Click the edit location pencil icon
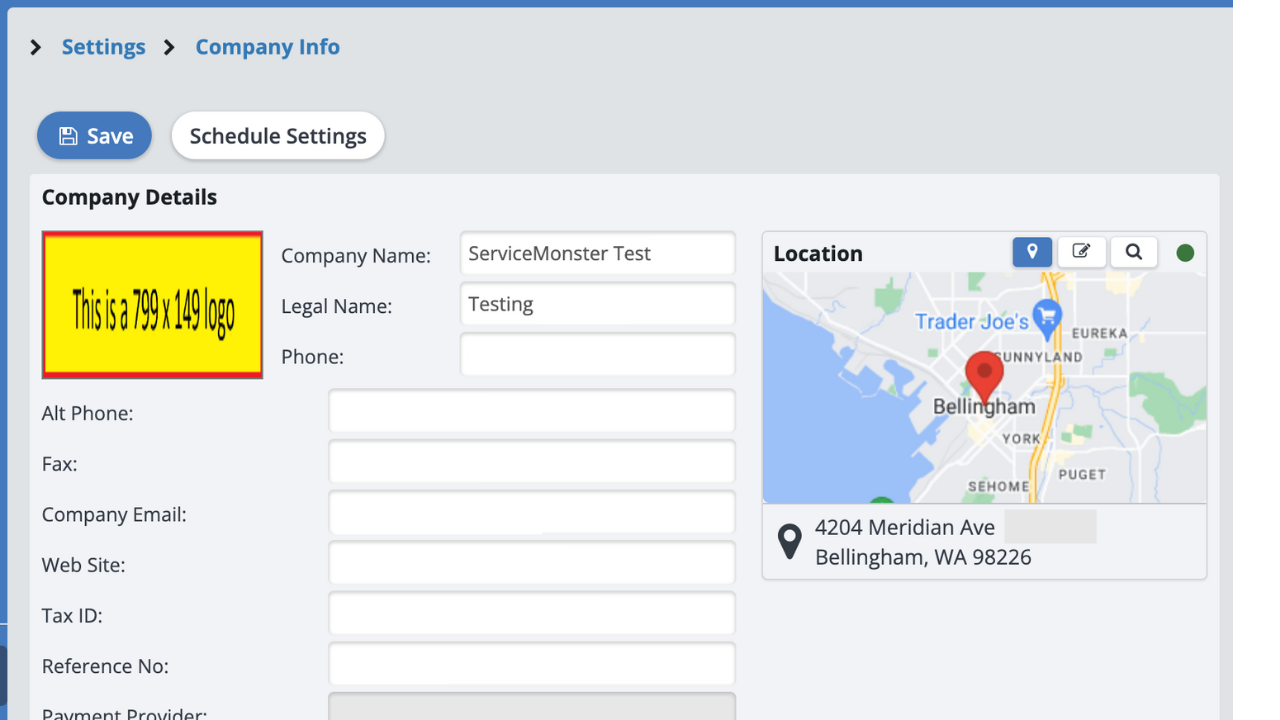 1081,252
